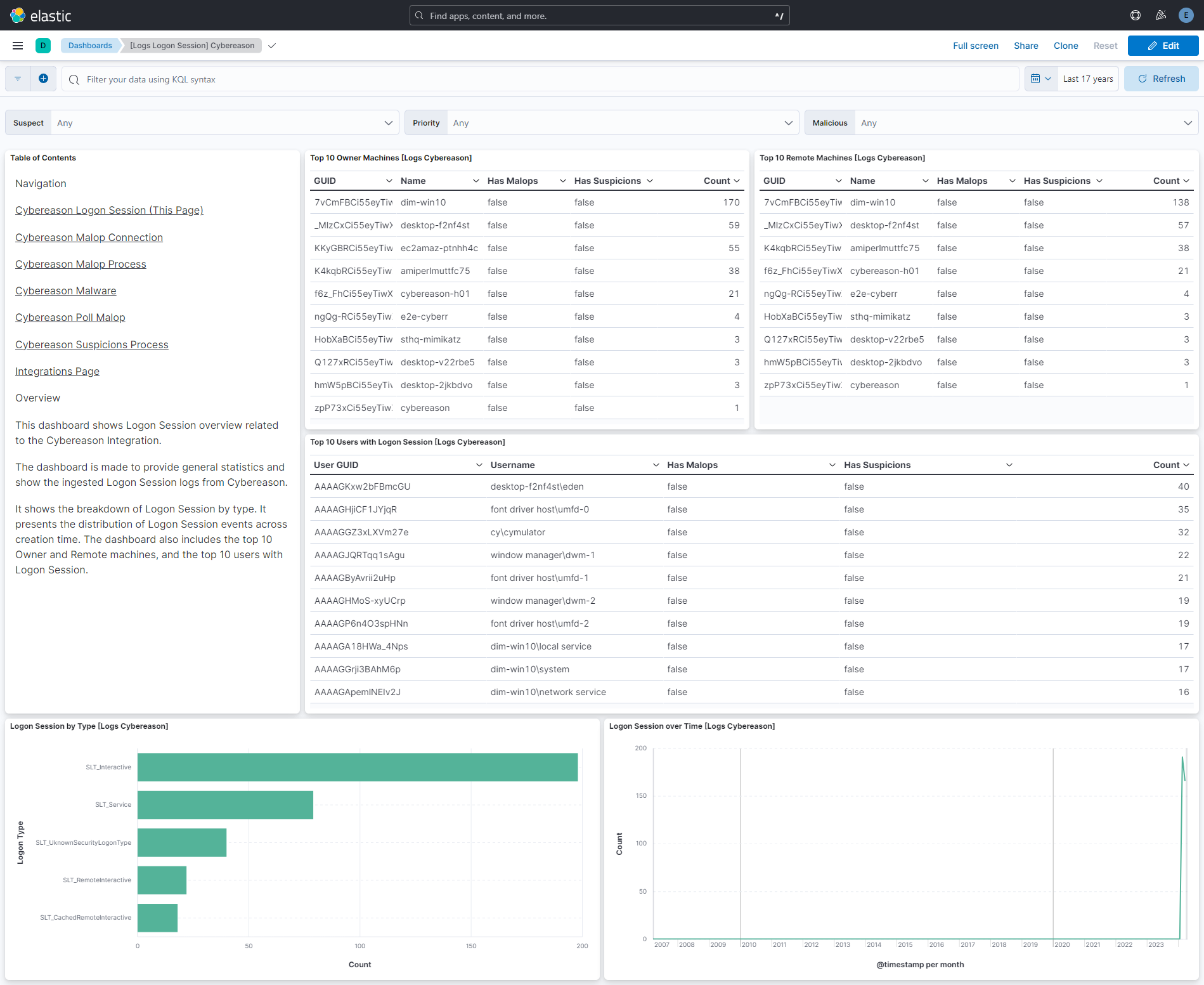The height and width of the screenshot is (985, 1204).
Task: Expand the chevron next to the dashboard title
Action: [272, 46]
